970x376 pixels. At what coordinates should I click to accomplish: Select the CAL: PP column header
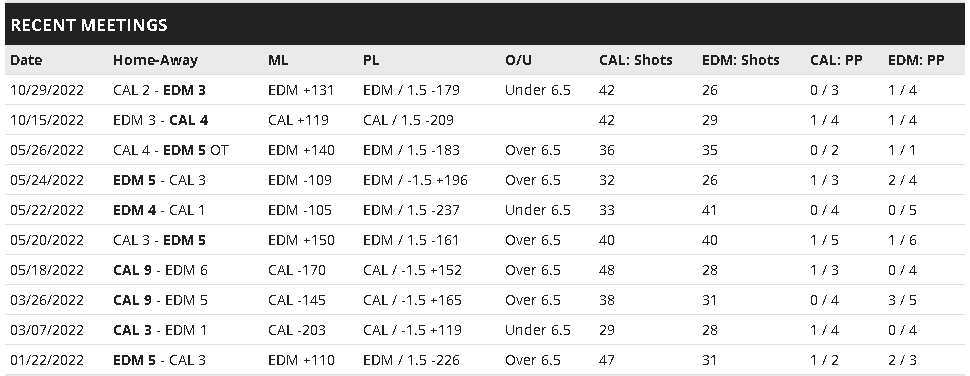(836, 61)
